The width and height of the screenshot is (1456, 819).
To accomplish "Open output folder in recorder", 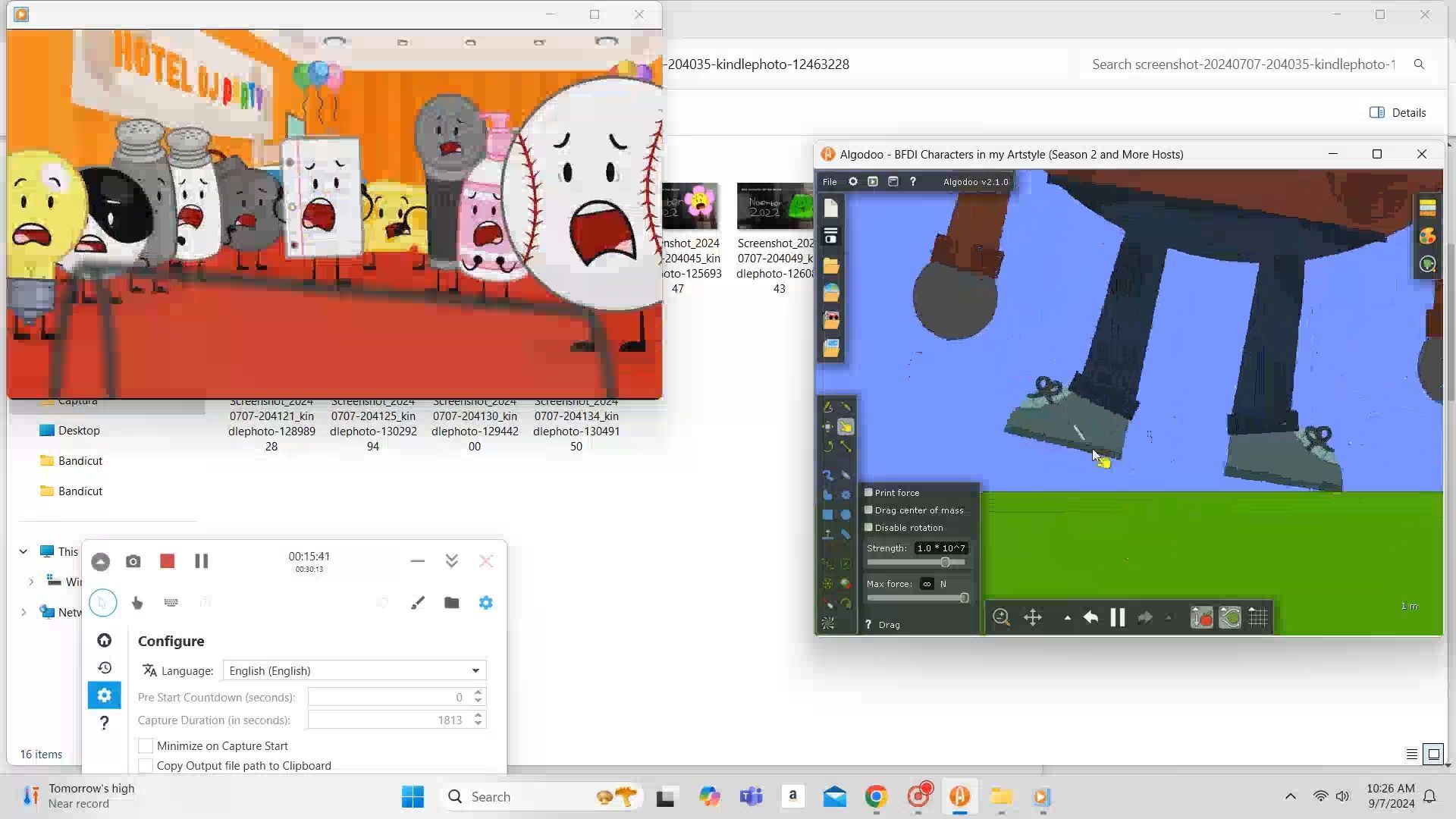I will 452,602.
